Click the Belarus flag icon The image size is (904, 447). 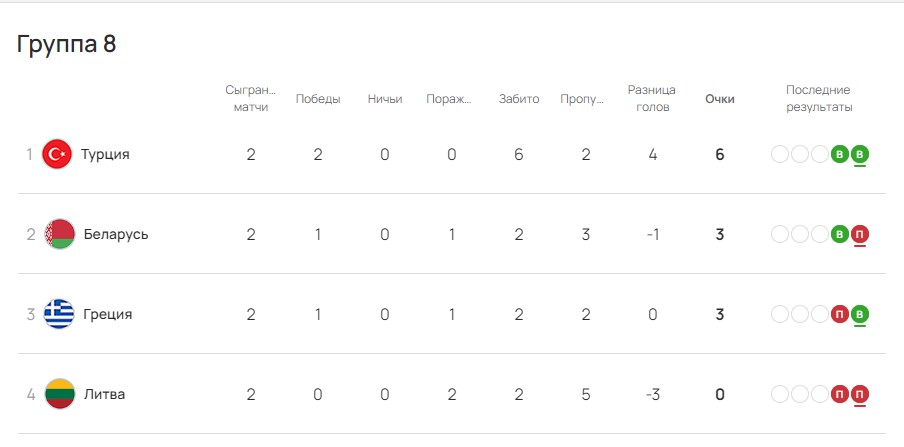click(60, 234)
